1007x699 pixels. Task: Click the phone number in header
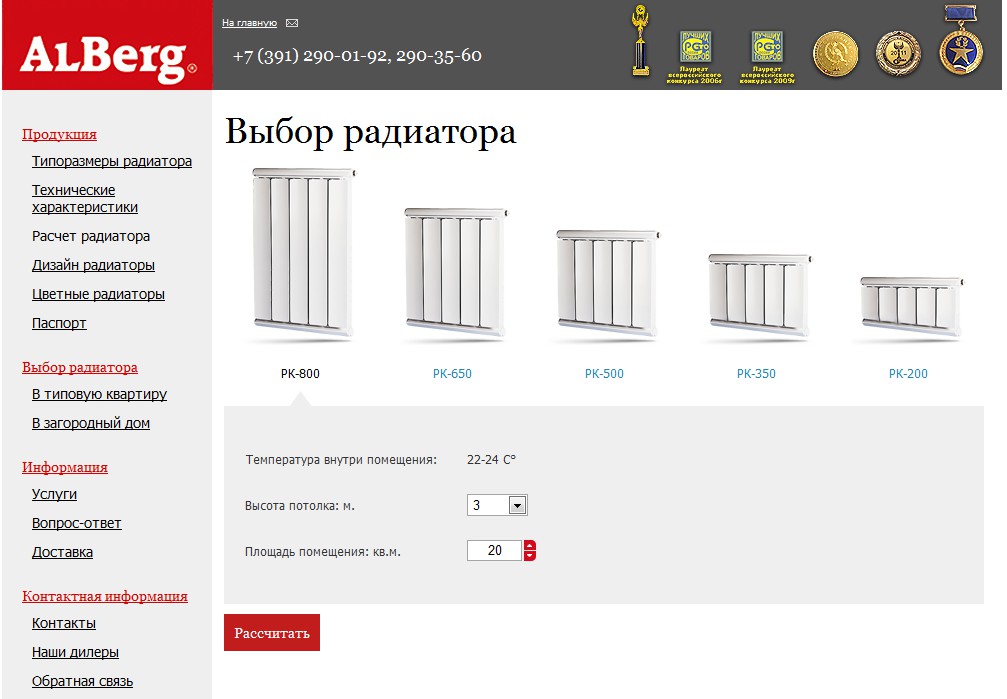(357, 56)
